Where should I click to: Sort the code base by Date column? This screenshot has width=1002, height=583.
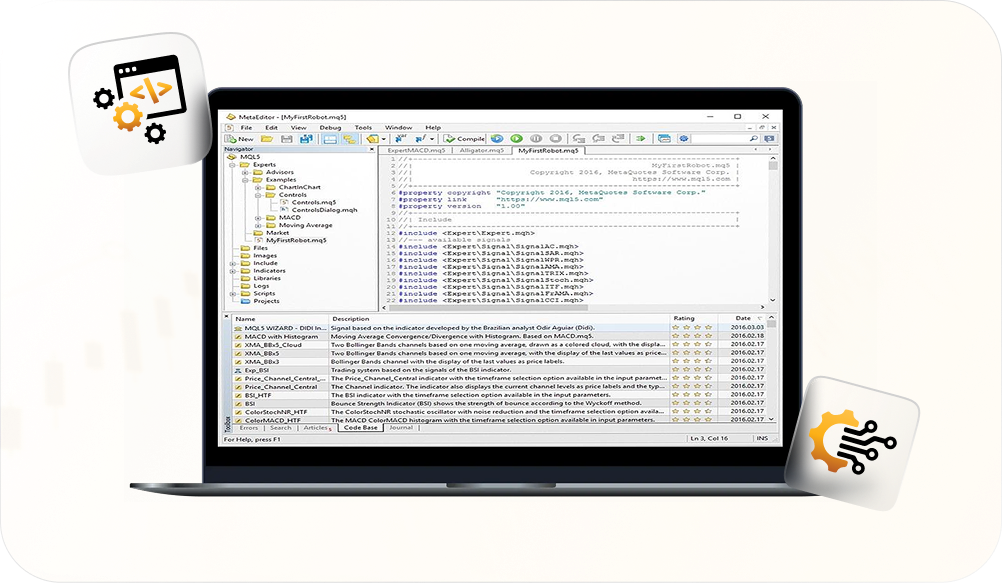coord(741,319)
